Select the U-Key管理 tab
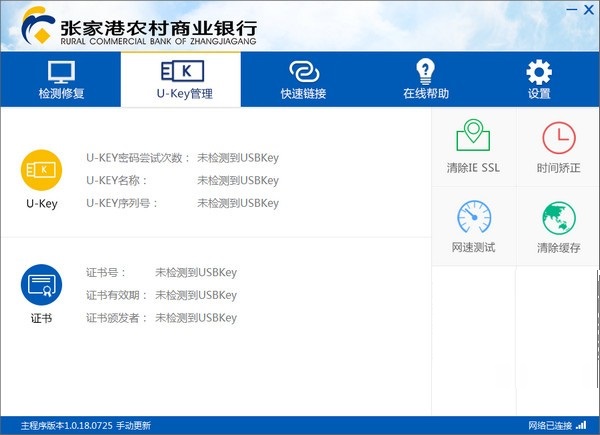The width and height of the screenshot is (600, 435). pyautogui.click(x=181, y=80)
